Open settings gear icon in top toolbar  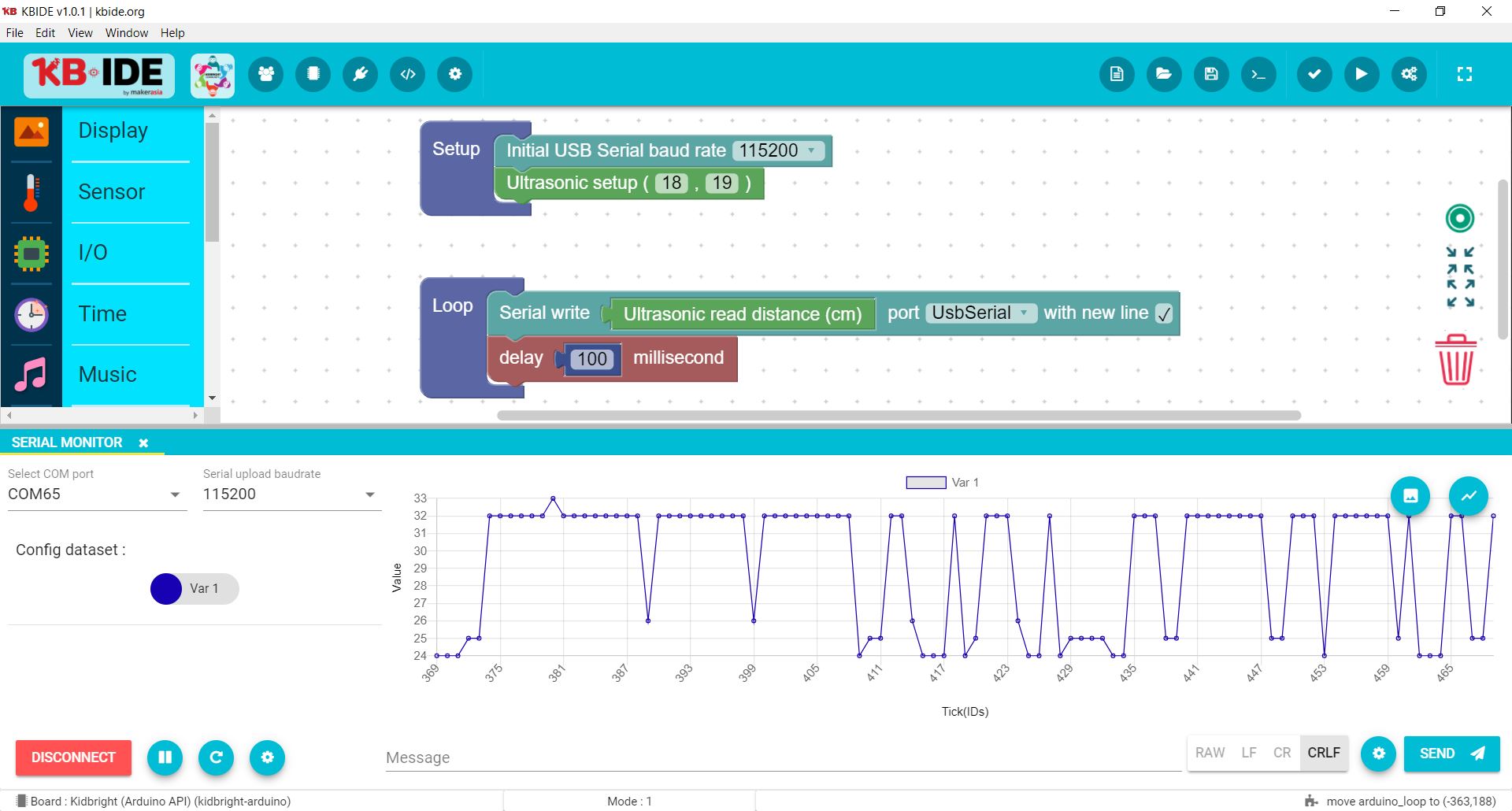click(455, 74)
